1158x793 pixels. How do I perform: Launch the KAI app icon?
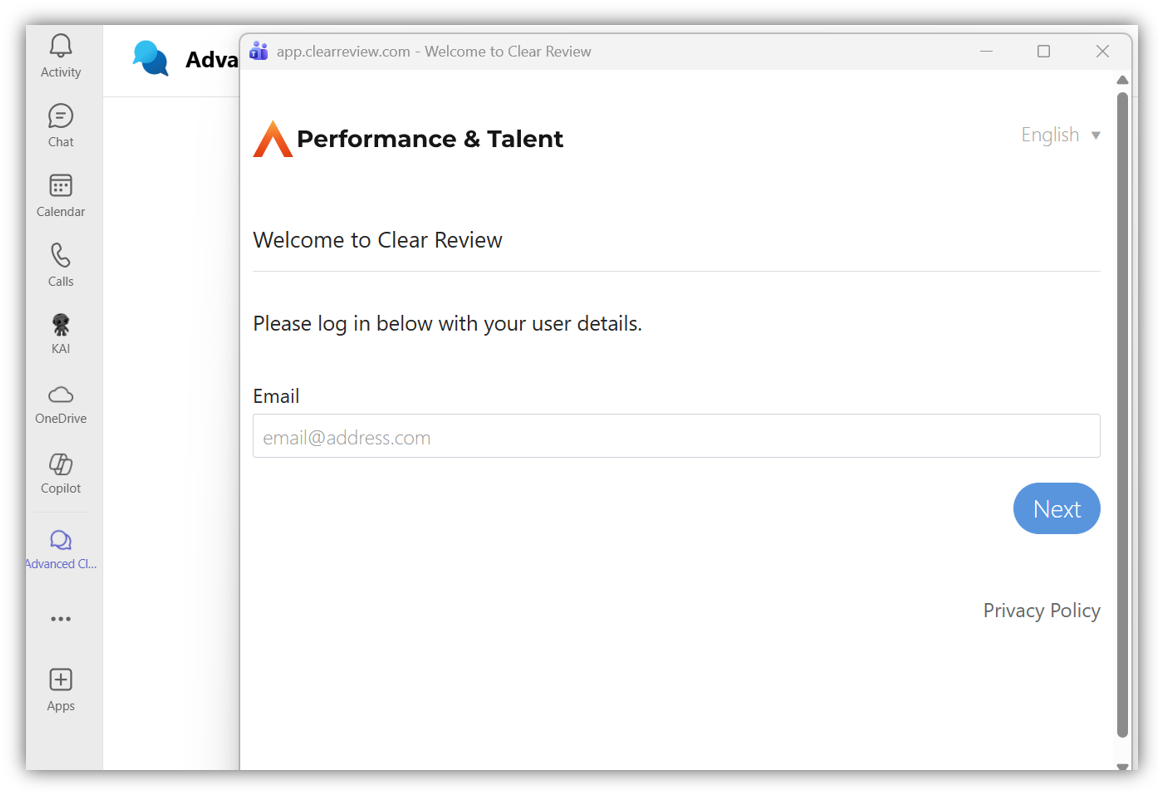[61, 325]
